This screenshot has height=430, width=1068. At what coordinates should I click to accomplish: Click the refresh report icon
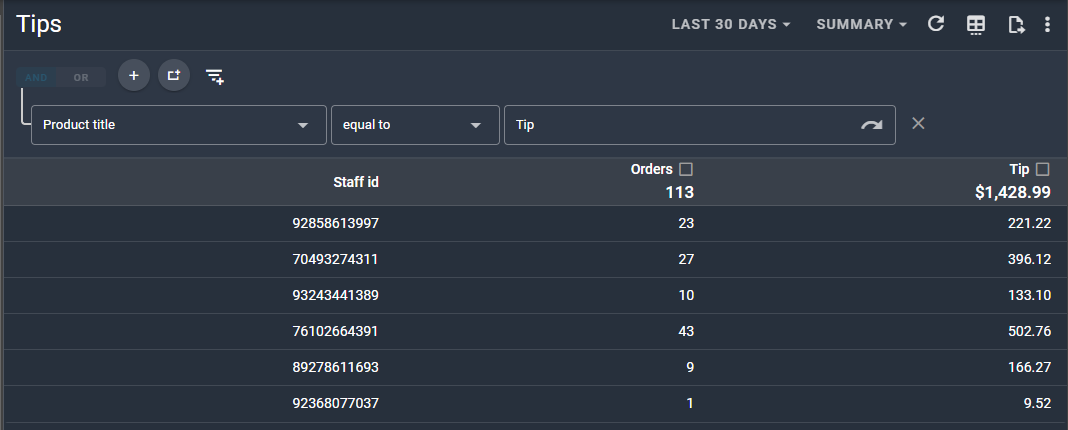(936, 25)
